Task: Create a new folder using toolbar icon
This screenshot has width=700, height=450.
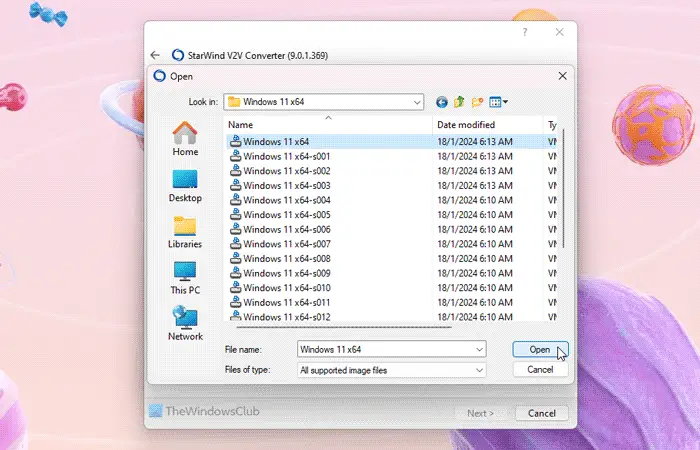Action: (x=477, y=102)
